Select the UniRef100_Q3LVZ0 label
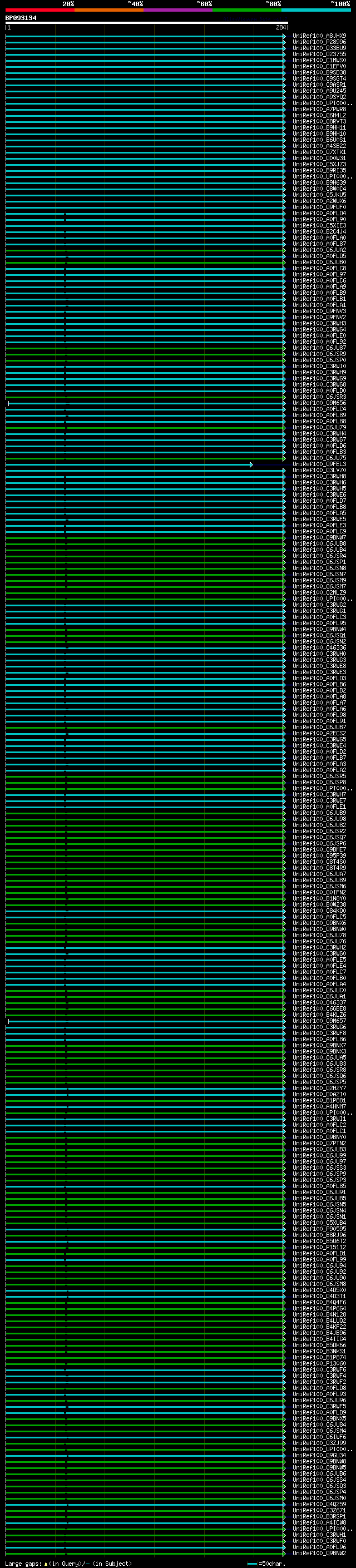This screenshot has height=1568, width=356. point(319,470)
